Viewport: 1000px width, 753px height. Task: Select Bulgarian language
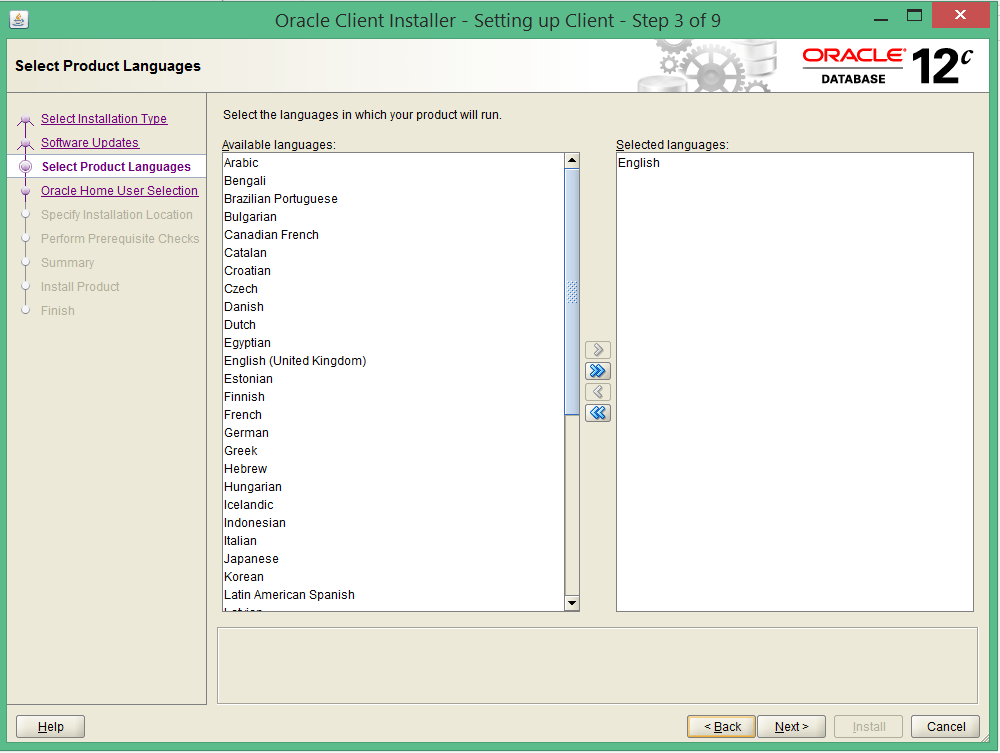coord(393,217)
